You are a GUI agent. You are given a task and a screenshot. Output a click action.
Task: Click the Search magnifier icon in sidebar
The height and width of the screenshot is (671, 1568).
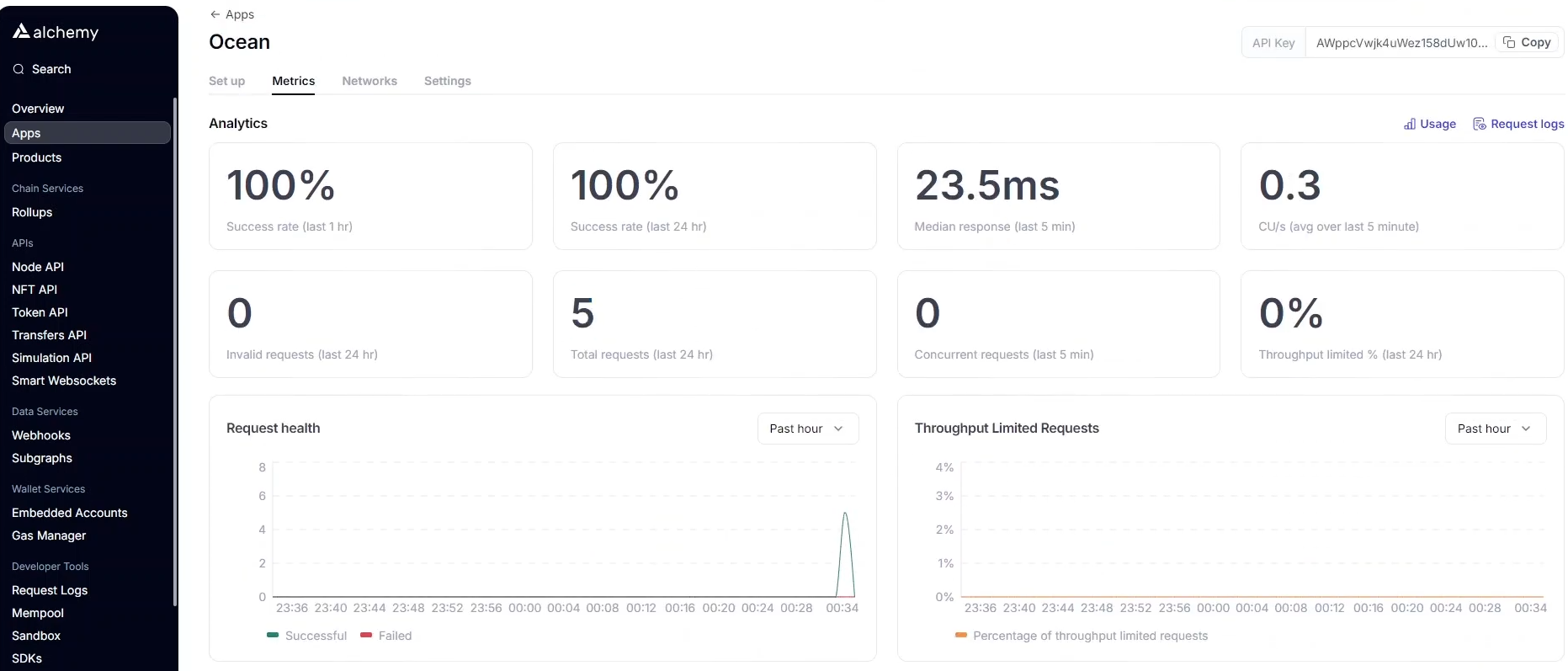point(19,69)
